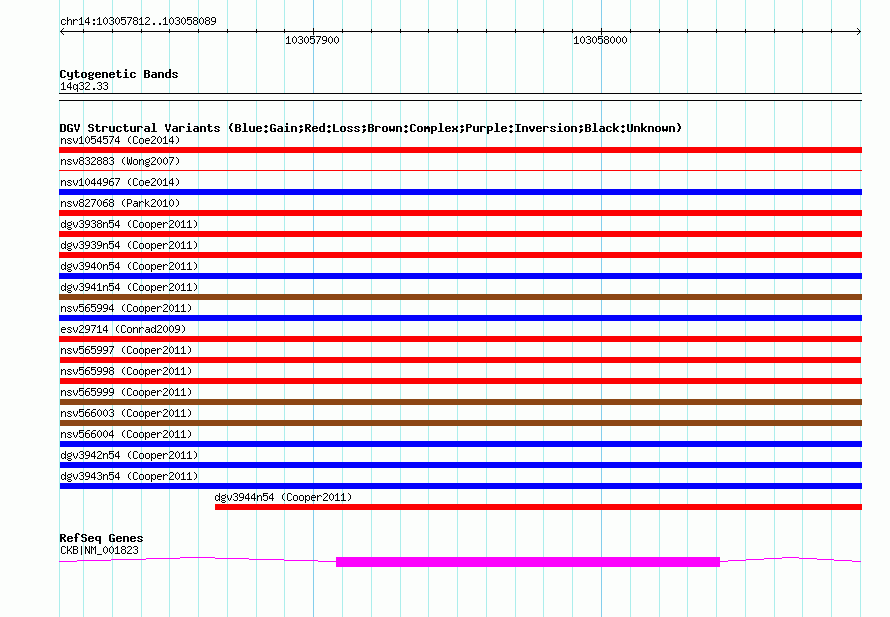The height and width of the screenshot is (617, 890).
Task: Click the chr14:103057812..103058089 coordinate label
Action: [x=138, y=21]
